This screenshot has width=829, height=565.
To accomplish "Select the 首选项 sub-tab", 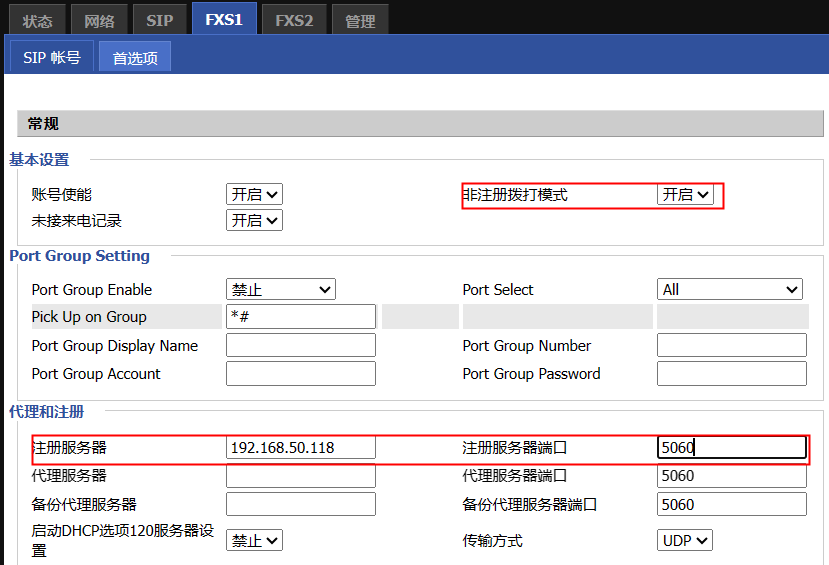I will tap(135, 57).
